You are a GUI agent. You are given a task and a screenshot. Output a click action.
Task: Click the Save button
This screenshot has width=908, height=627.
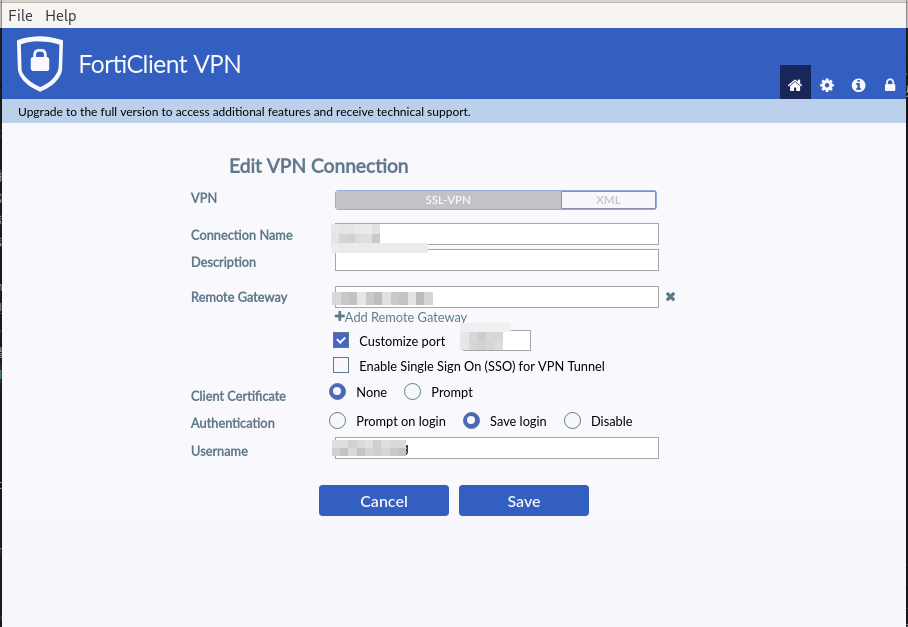(x=524, y=501)
